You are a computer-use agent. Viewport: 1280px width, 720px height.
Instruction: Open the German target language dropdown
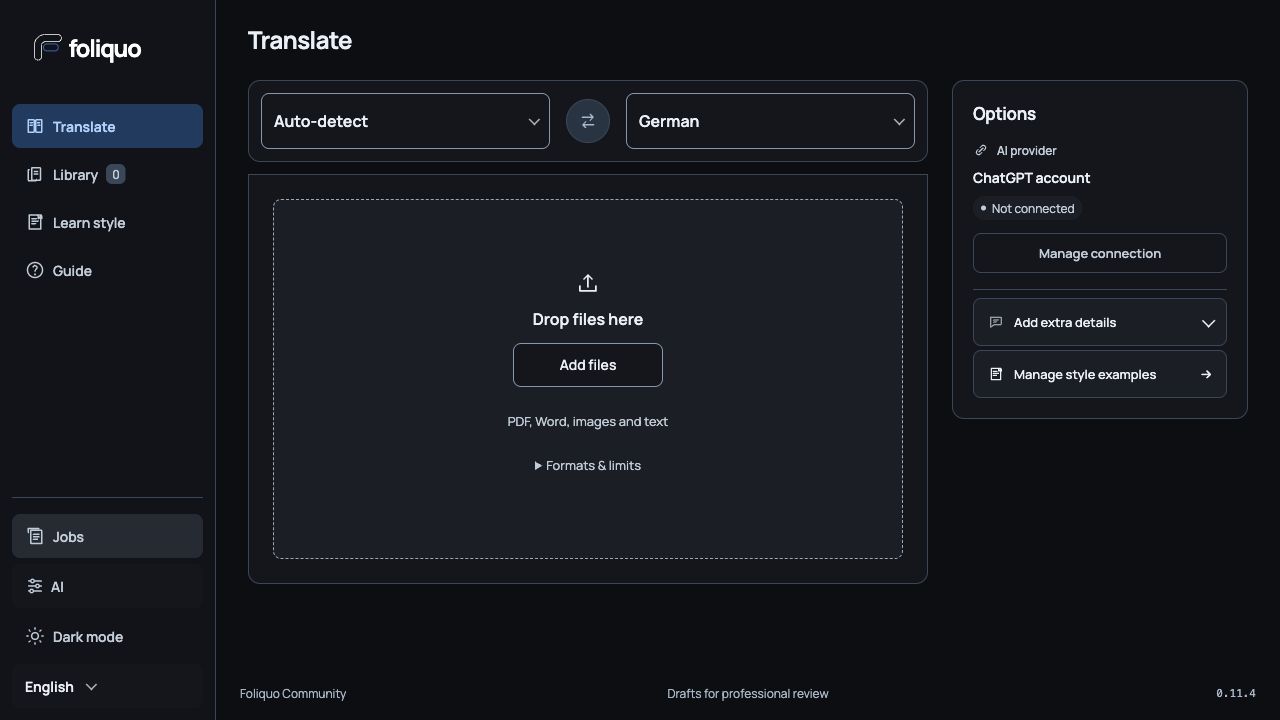pos(770,121)
